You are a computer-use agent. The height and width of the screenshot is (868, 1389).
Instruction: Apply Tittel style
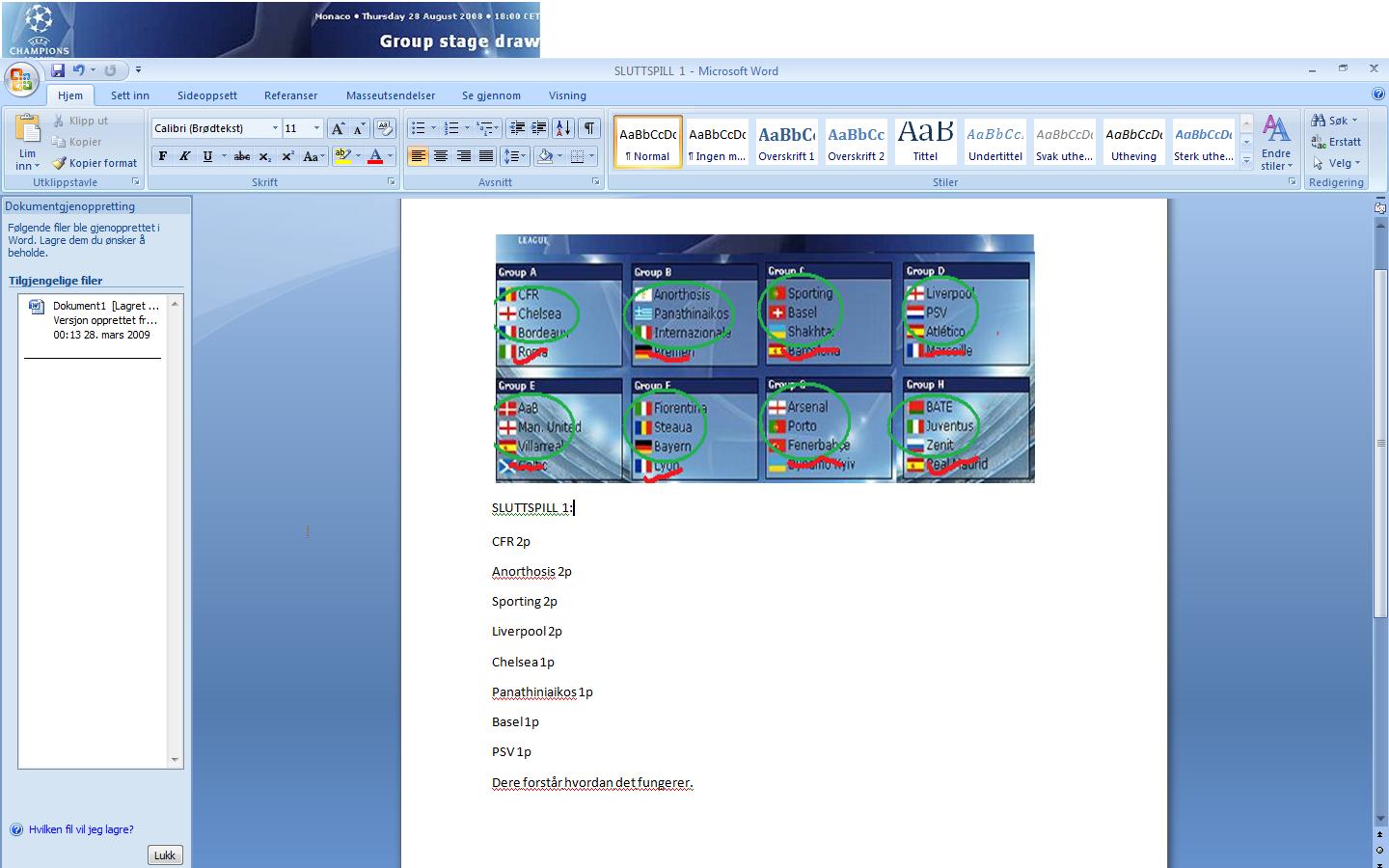coord(925,142)
